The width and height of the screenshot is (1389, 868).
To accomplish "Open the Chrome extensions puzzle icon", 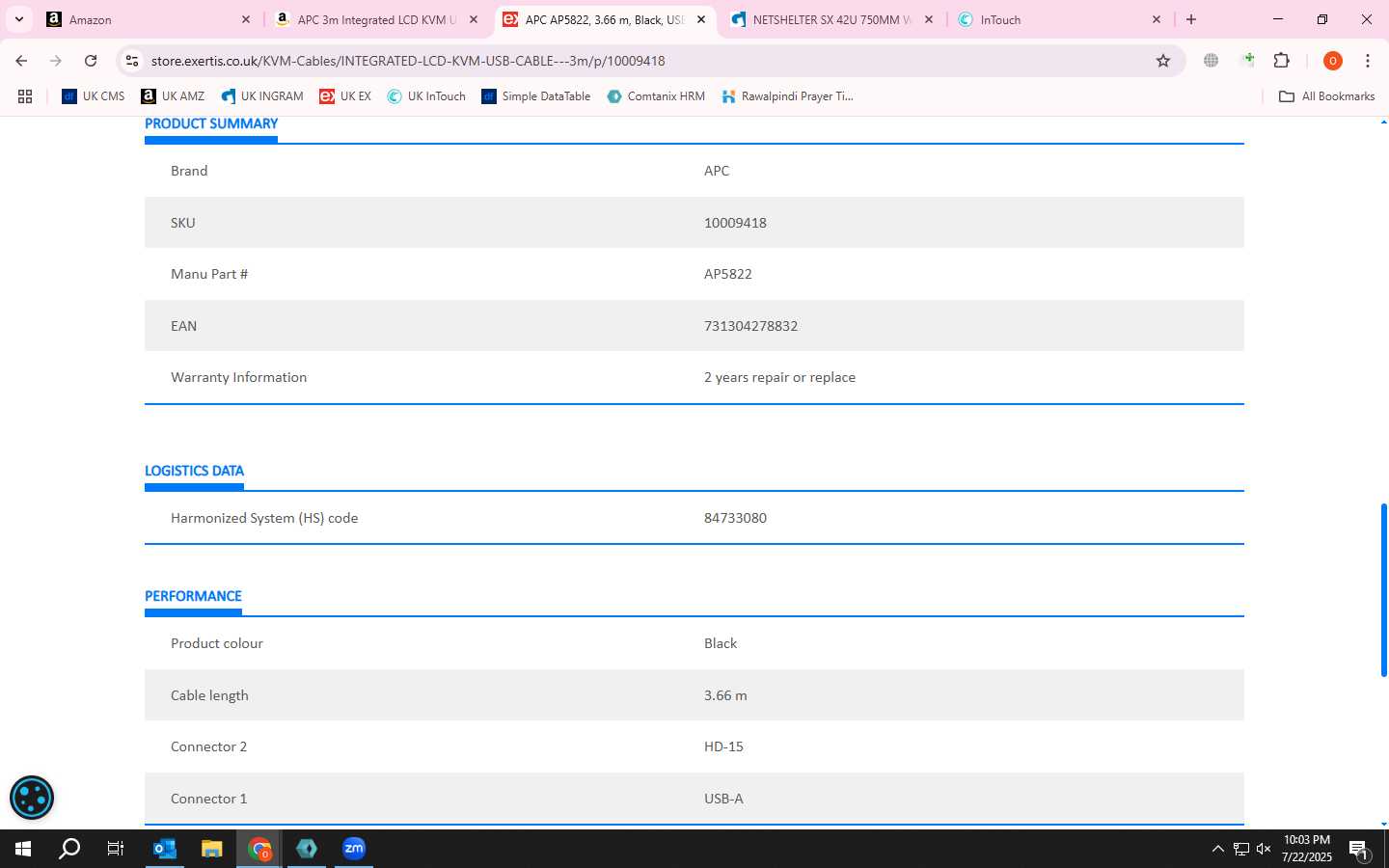I will (1281, 61).
